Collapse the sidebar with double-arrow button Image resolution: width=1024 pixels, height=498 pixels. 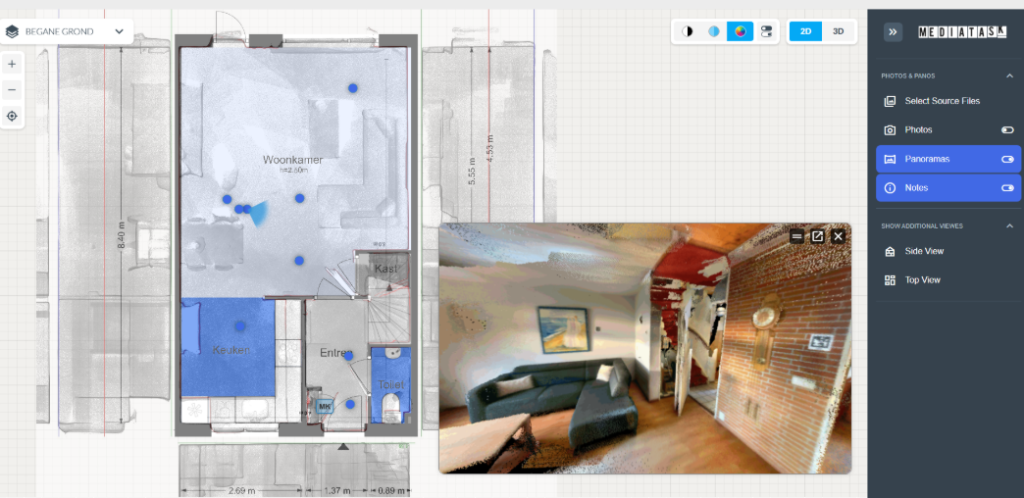(893, 31)
